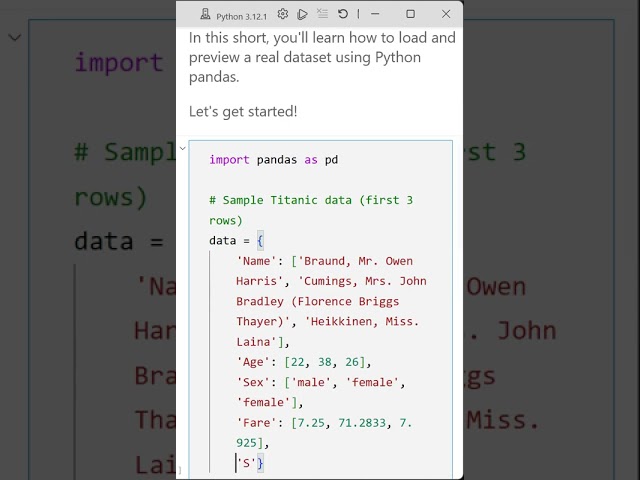The height and width of the screenshot is (480, 640).
Task: Collapse the code cell using its chevron
Action: (182, 148)
